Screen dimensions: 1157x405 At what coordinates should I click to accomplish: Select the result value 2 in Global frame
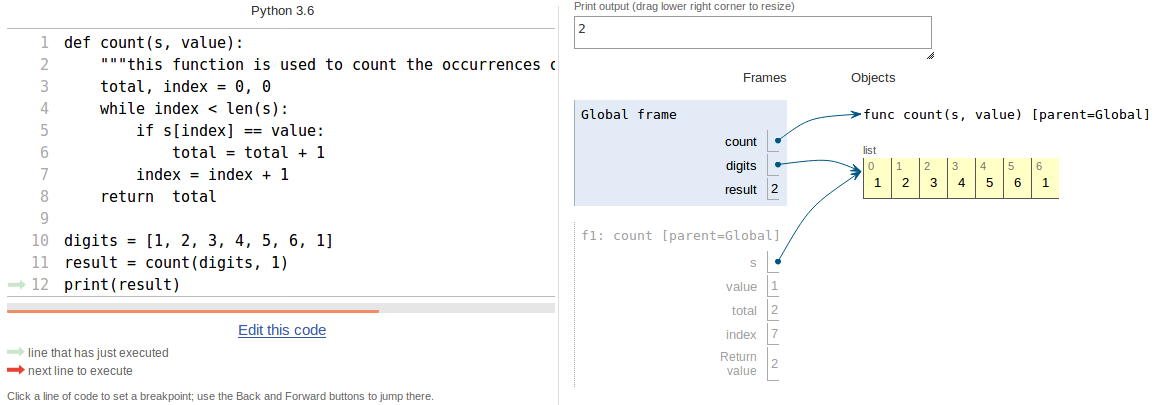coord(774,190)
